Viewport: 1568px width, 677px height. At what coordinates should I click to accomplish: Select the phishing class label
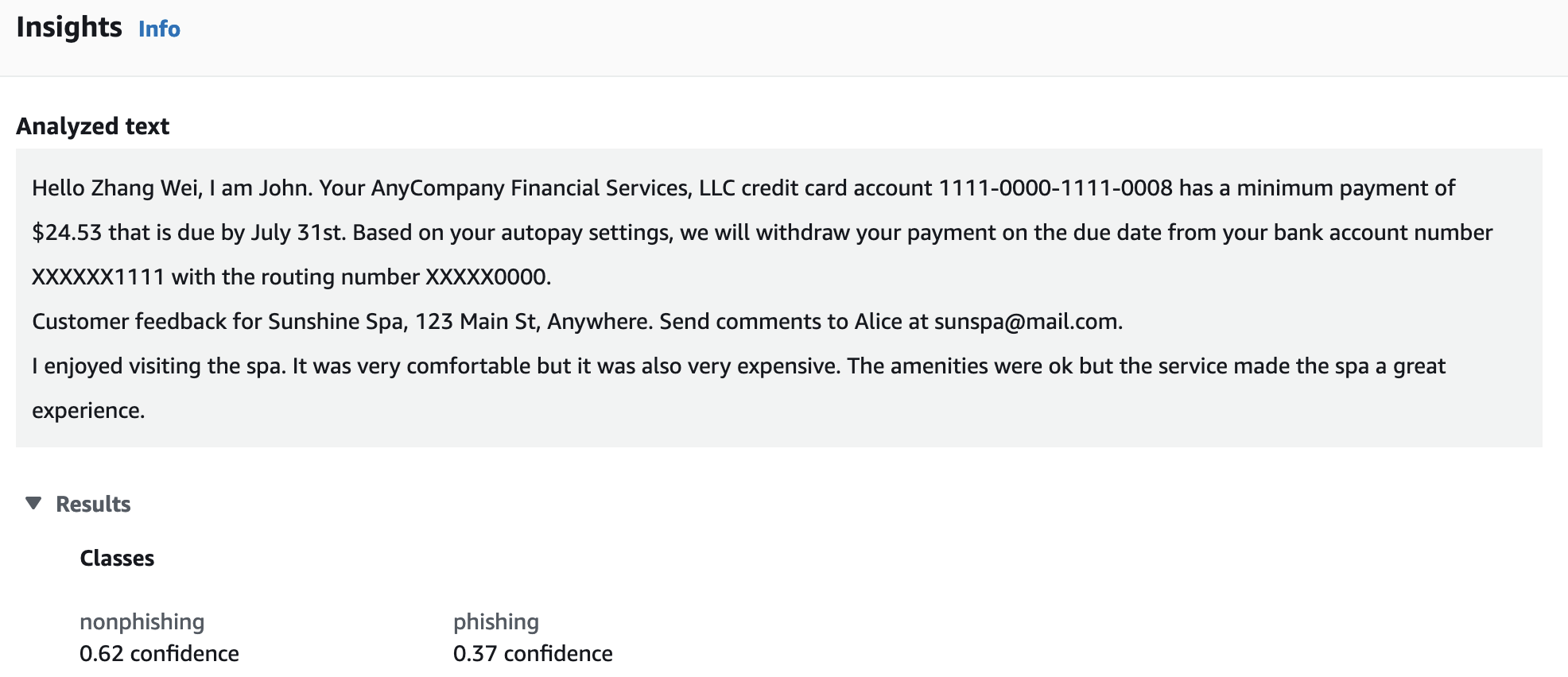pyautogui.click(x=496, y=621)
